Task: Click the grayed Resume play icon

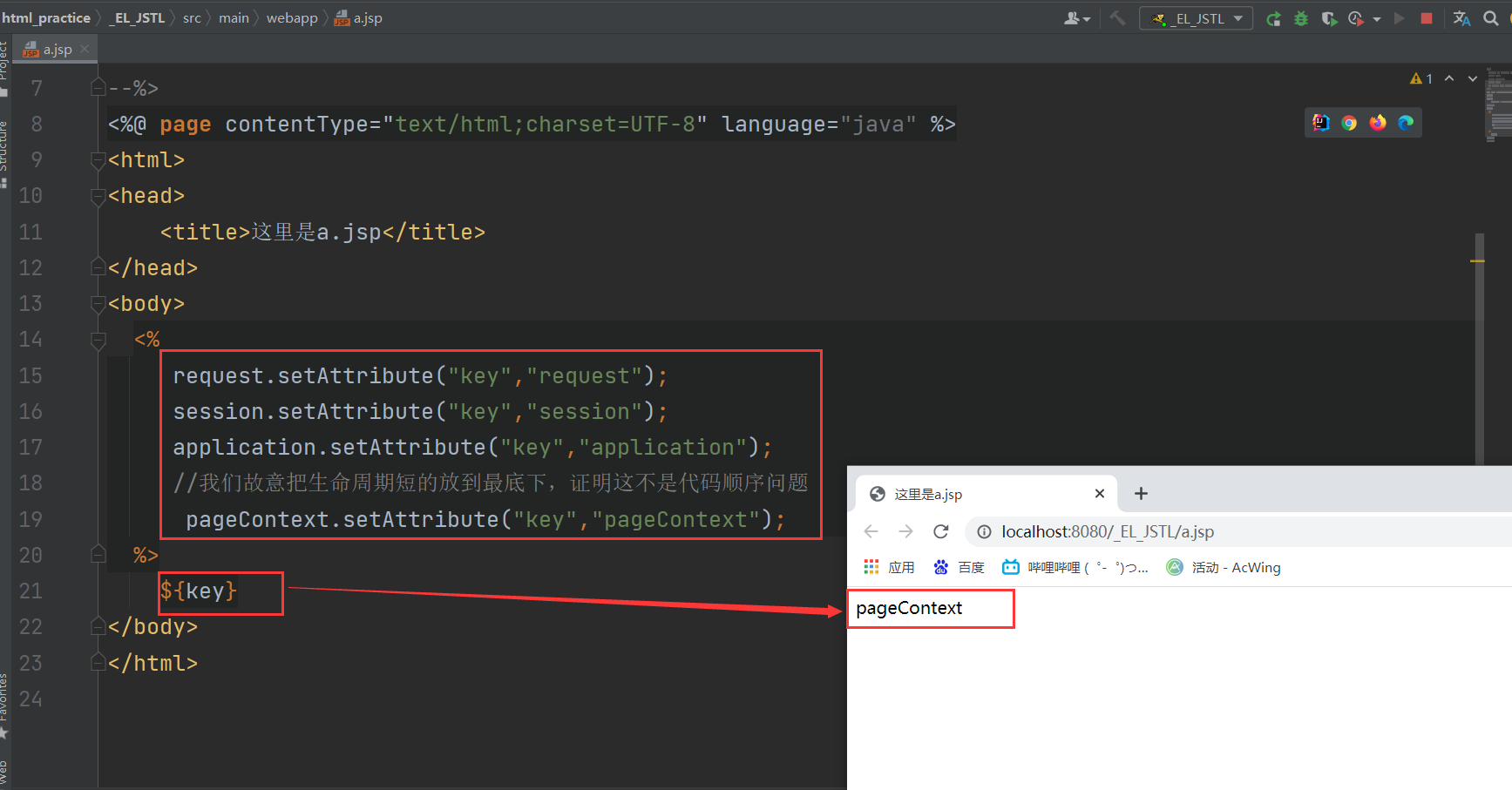Action: [x=1400, y=18]
